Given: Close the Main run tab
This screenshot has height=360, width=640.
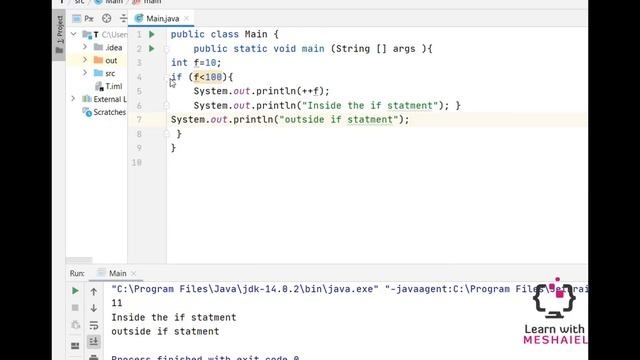Looking at the screenshot, I should point(133,273).
